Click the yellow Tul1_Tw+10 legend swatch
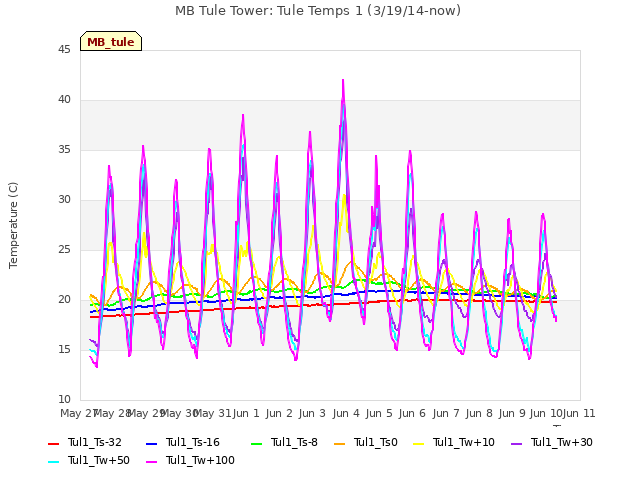Image resolution: width=640 pixels, height=480 pixels. 418,443
